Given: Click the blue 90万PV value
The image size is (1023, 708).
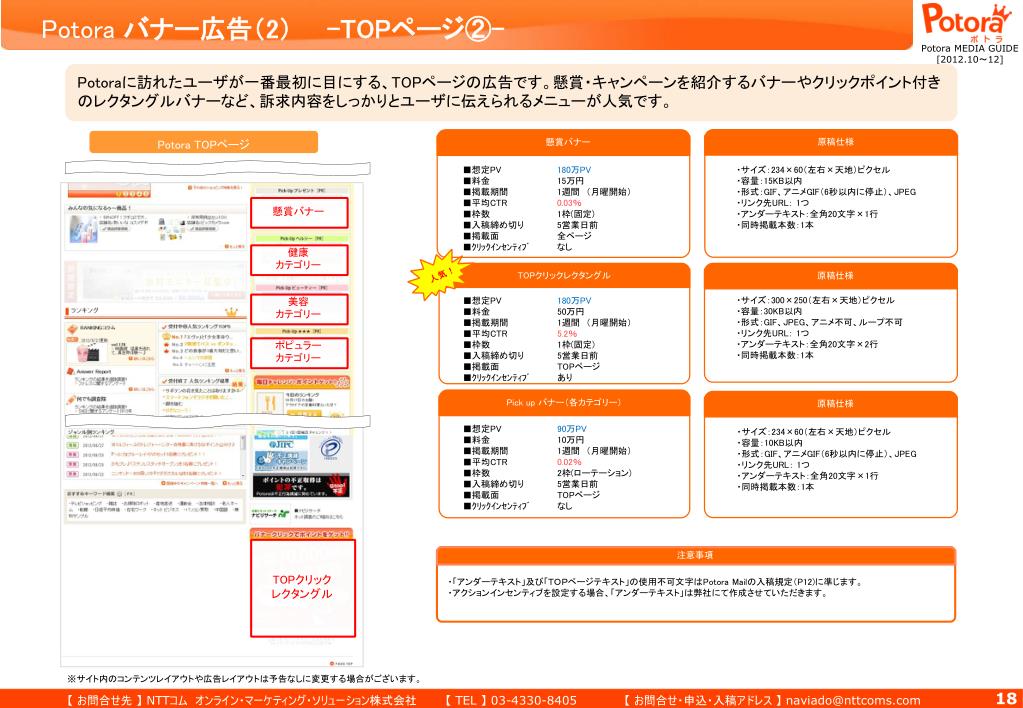Looking at the screenshot, I should point(572,429).
